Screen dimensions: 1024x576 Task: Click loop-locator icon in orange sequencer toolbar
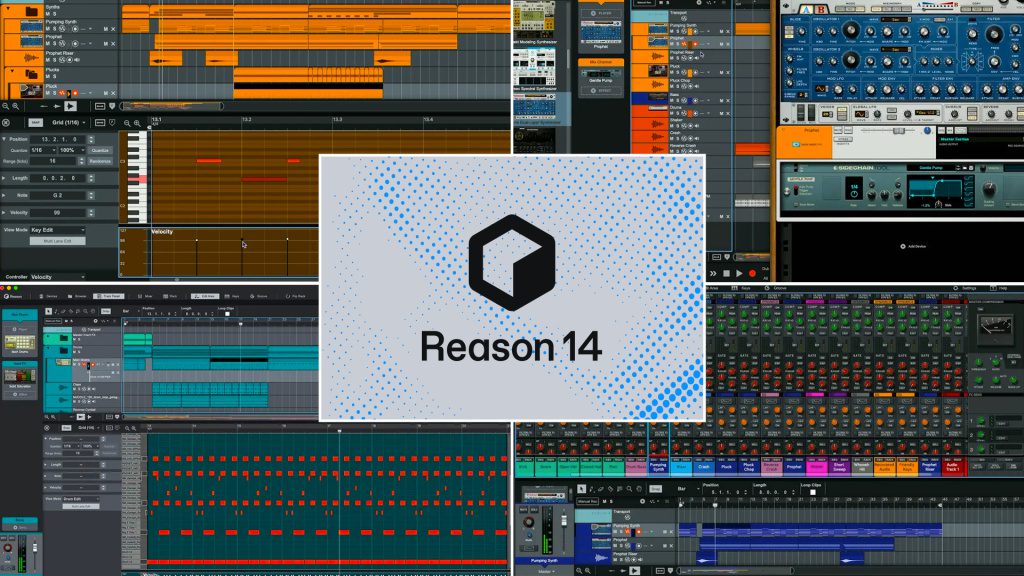(x=100, y=106)
